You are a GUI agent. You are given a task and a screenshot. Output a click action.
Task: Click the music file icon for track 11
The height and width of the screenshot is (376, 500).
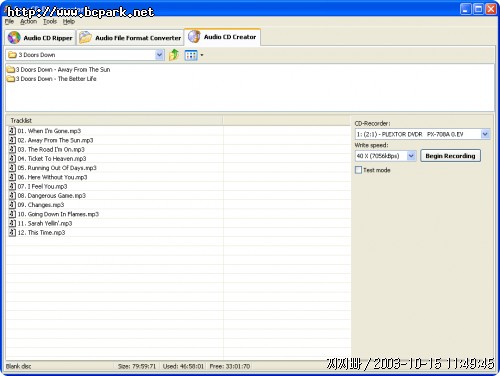(12, 223)
